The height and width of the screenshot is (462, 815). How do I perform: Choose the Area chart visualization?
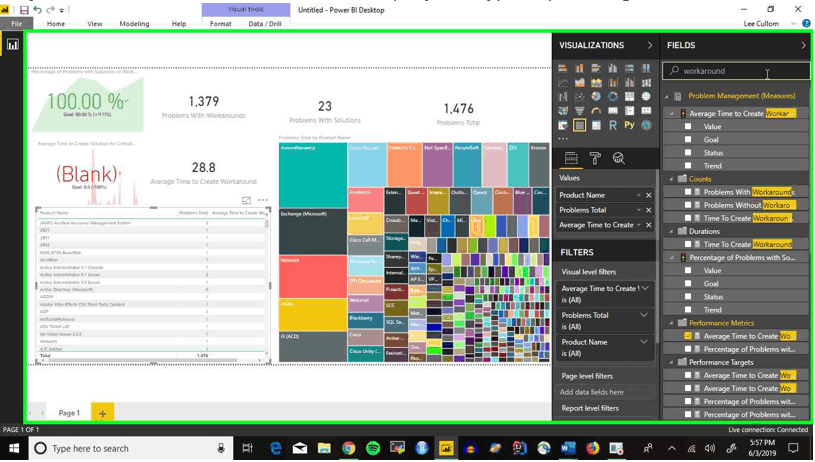[x=580, y=82]
